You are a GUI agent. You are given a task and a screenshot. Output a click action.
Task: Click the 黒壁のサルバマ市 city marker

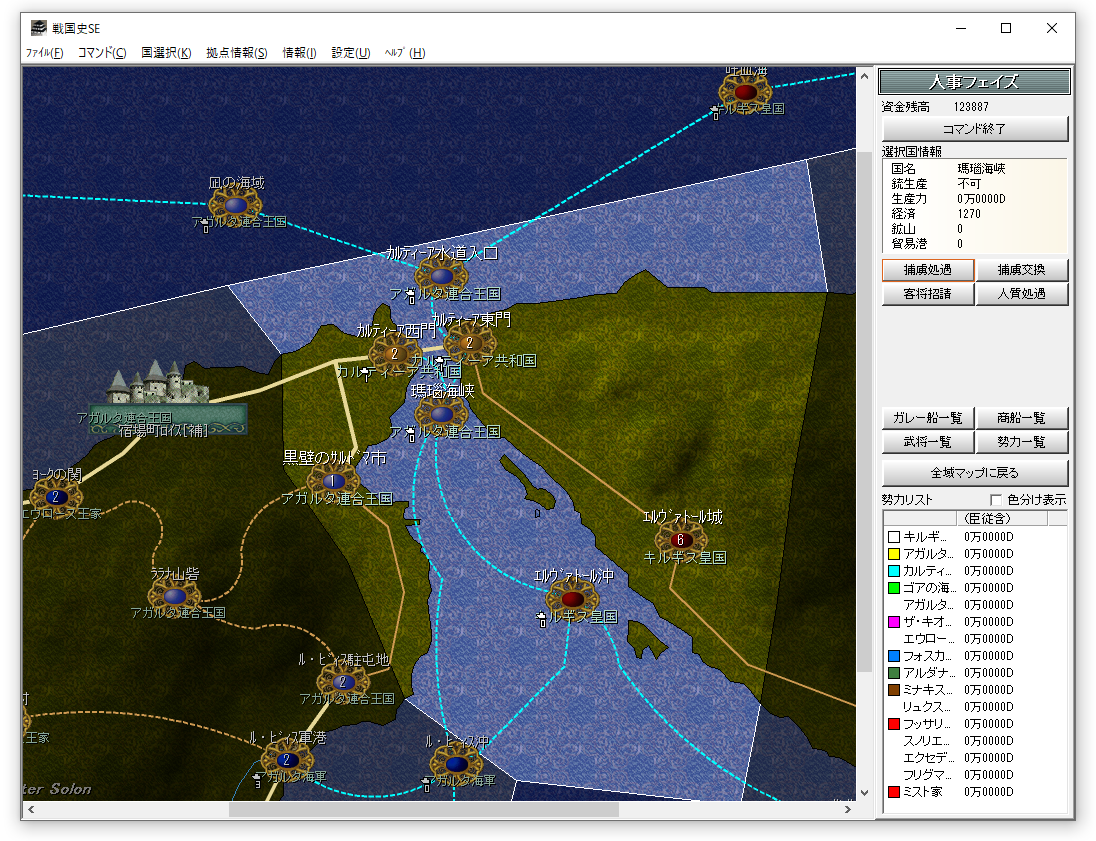click(x=332, y=481)
